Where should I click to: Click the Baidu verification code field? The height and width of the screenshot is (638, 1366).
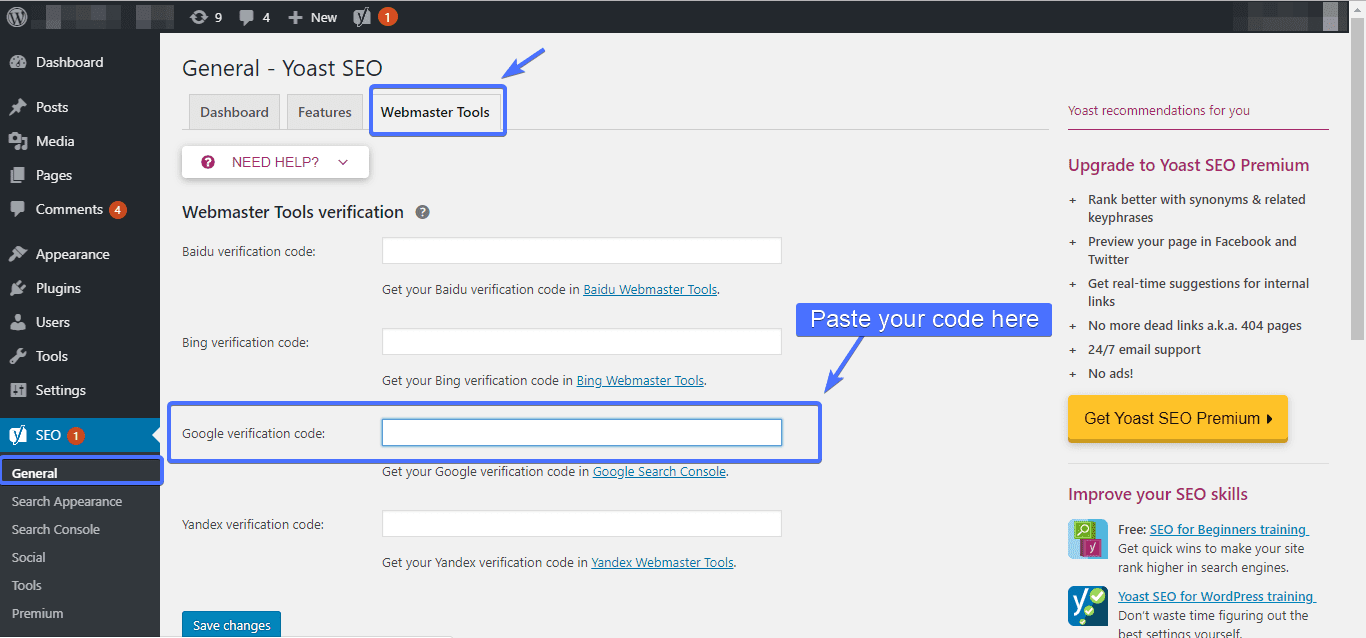582,251
